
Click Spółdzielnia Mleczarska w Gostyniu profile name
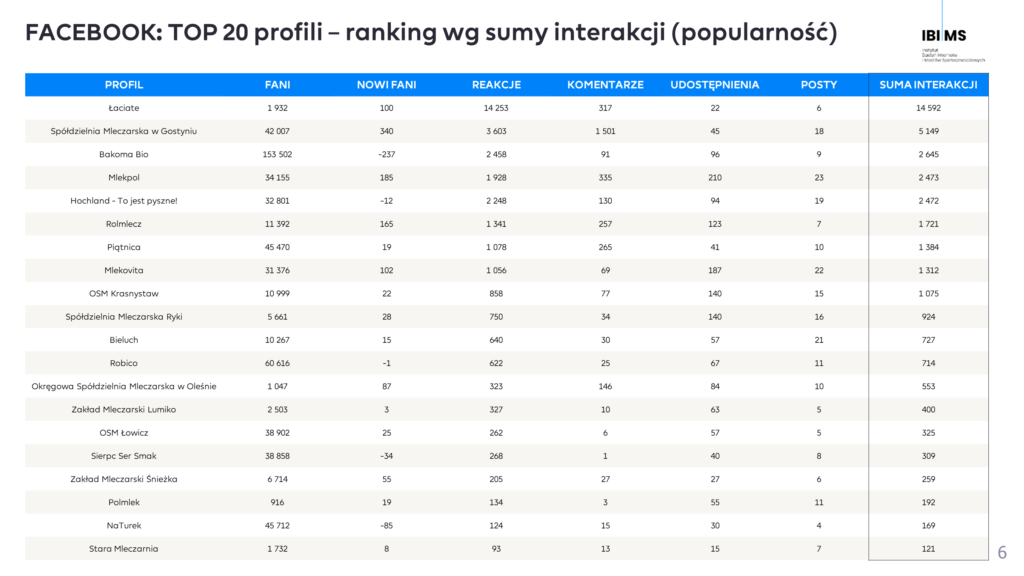[x=123, y=131]
